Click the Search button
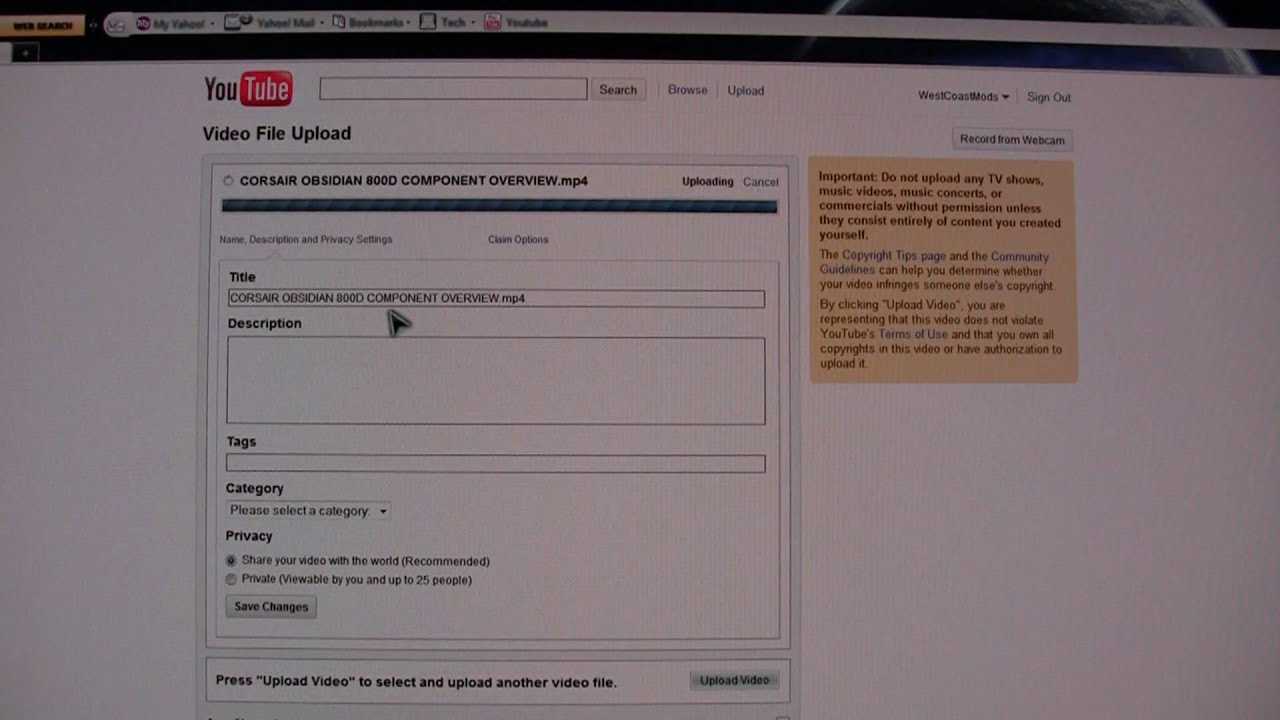Image resolution: width=1280 pixels, height=720 pixels. tap(618, 90)
